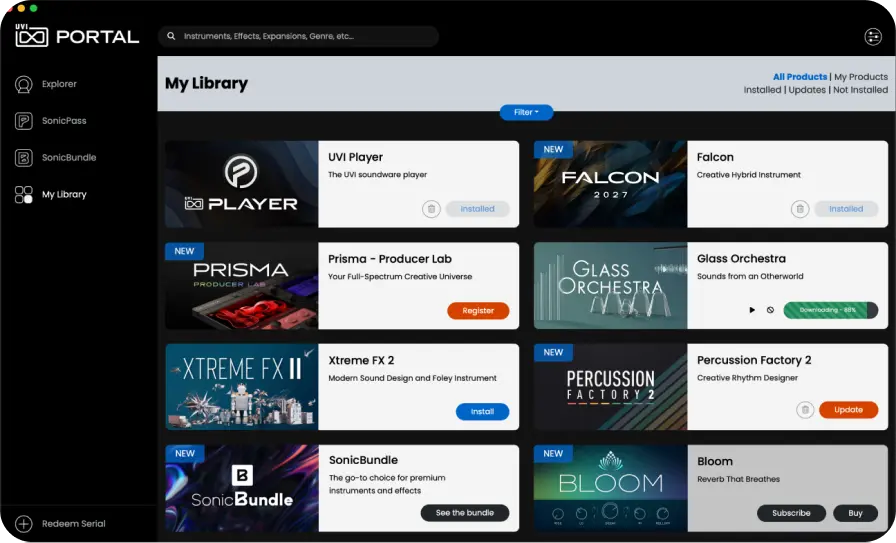Cancel the Glass Orchestra download
Viewport: 896px width, 543px height.
pos(770,310)
